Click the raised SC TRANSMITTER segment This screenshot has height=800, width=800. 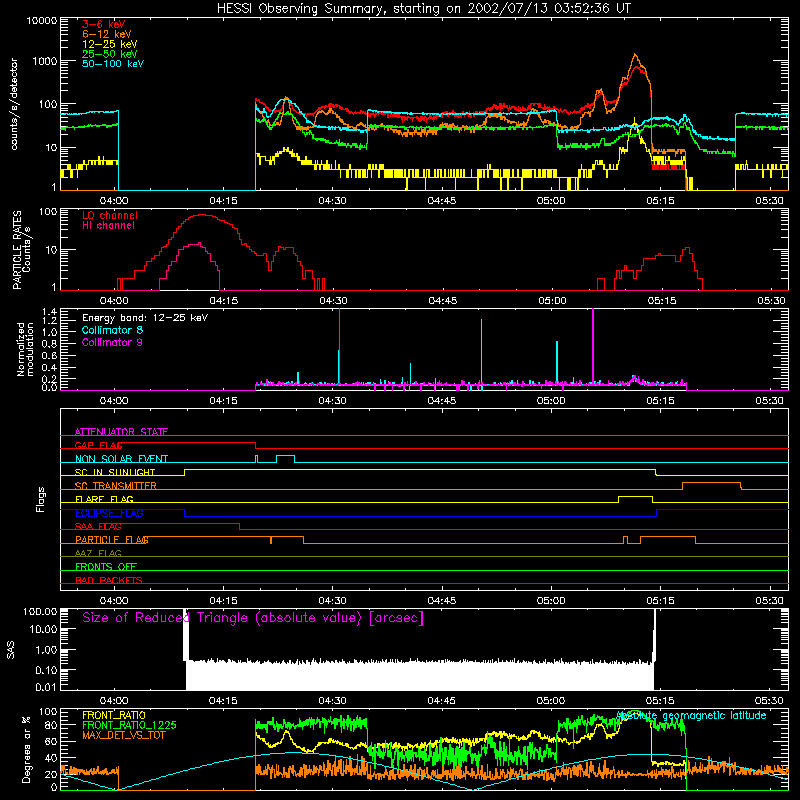coord(712,483)
